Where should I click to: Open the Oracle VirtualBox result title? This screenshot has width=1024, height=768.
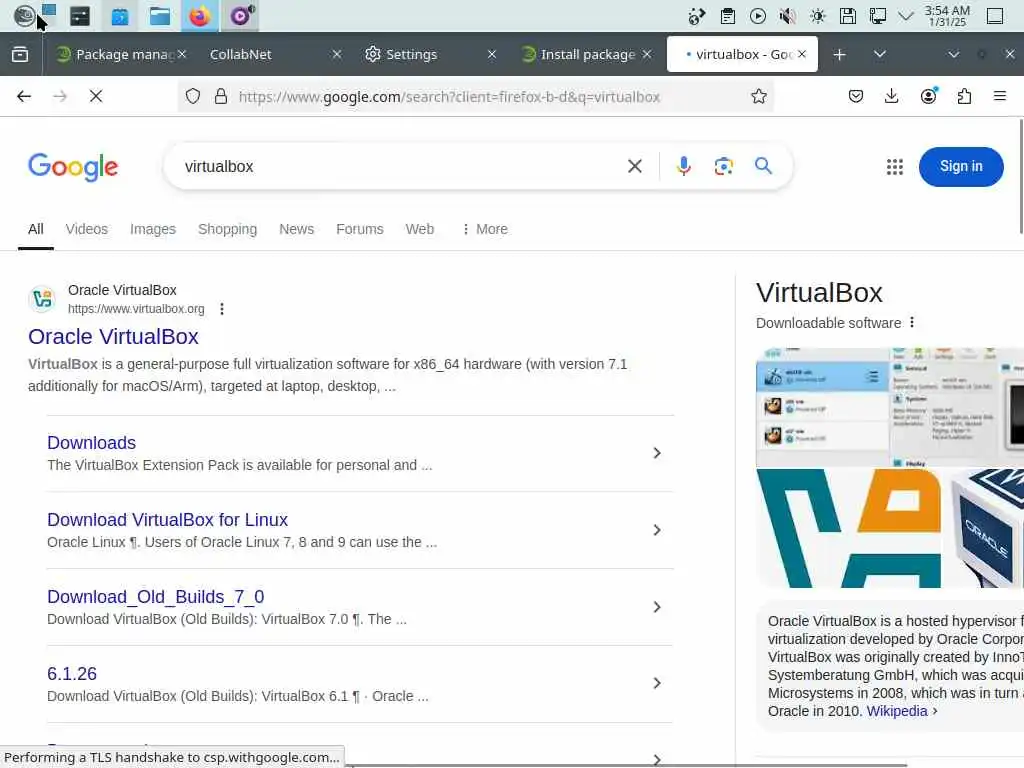[x=113, y=337]
